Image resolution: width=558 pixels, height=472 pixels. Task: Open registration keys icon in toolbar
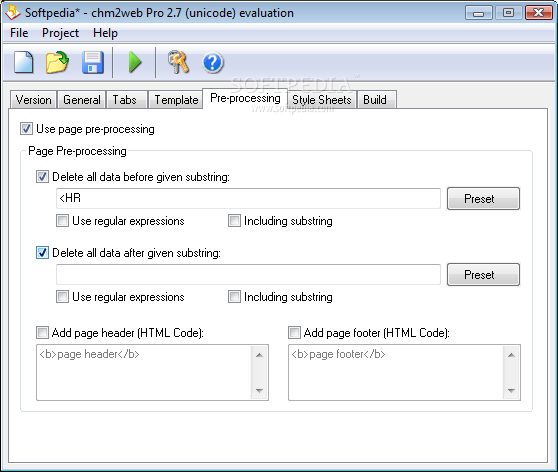click(178, 62)
